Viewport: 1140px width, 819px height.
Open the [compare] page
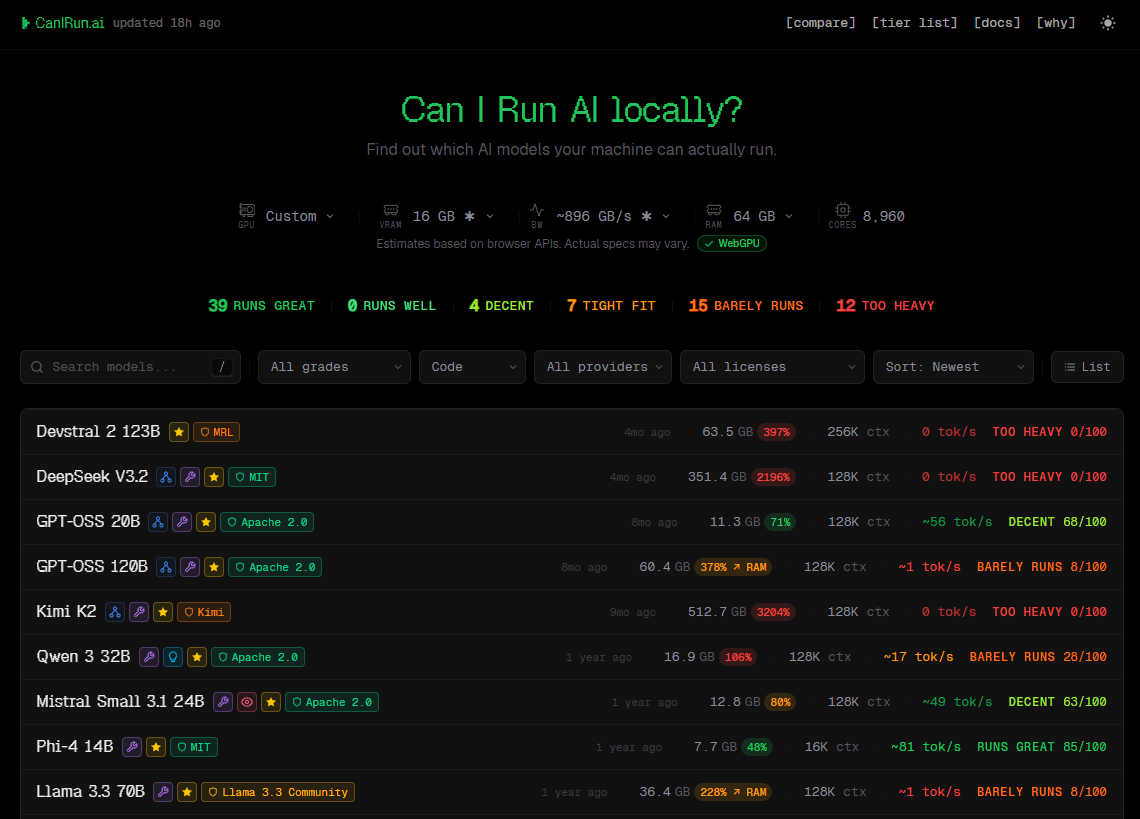click(820, 23)
